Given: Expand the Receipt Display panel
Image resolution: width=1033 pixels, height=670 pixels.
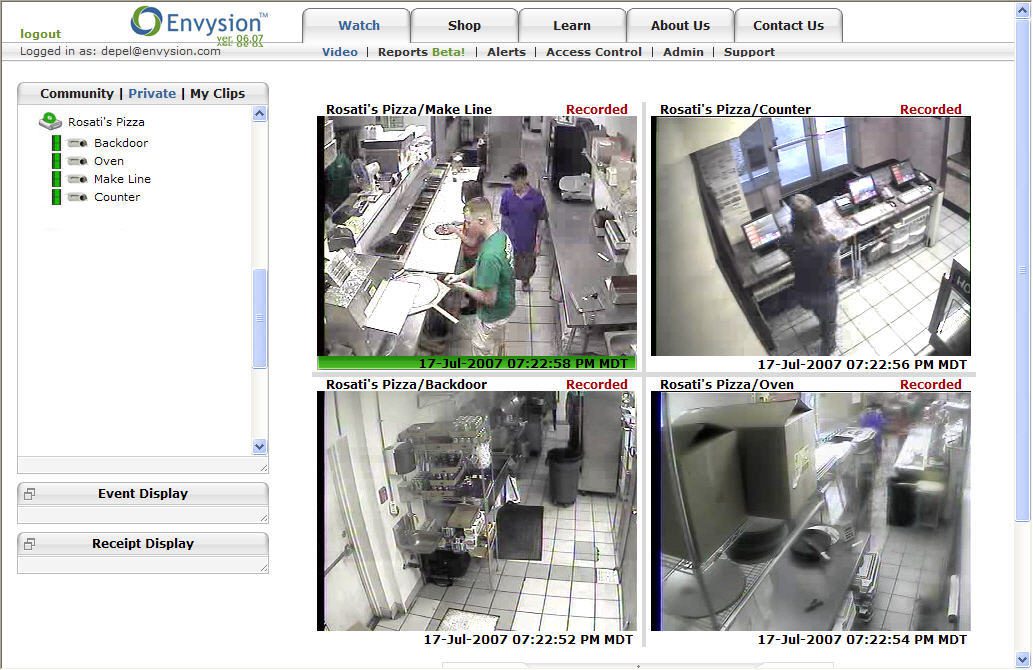Looking at the screenshot, I should point(29,544).
